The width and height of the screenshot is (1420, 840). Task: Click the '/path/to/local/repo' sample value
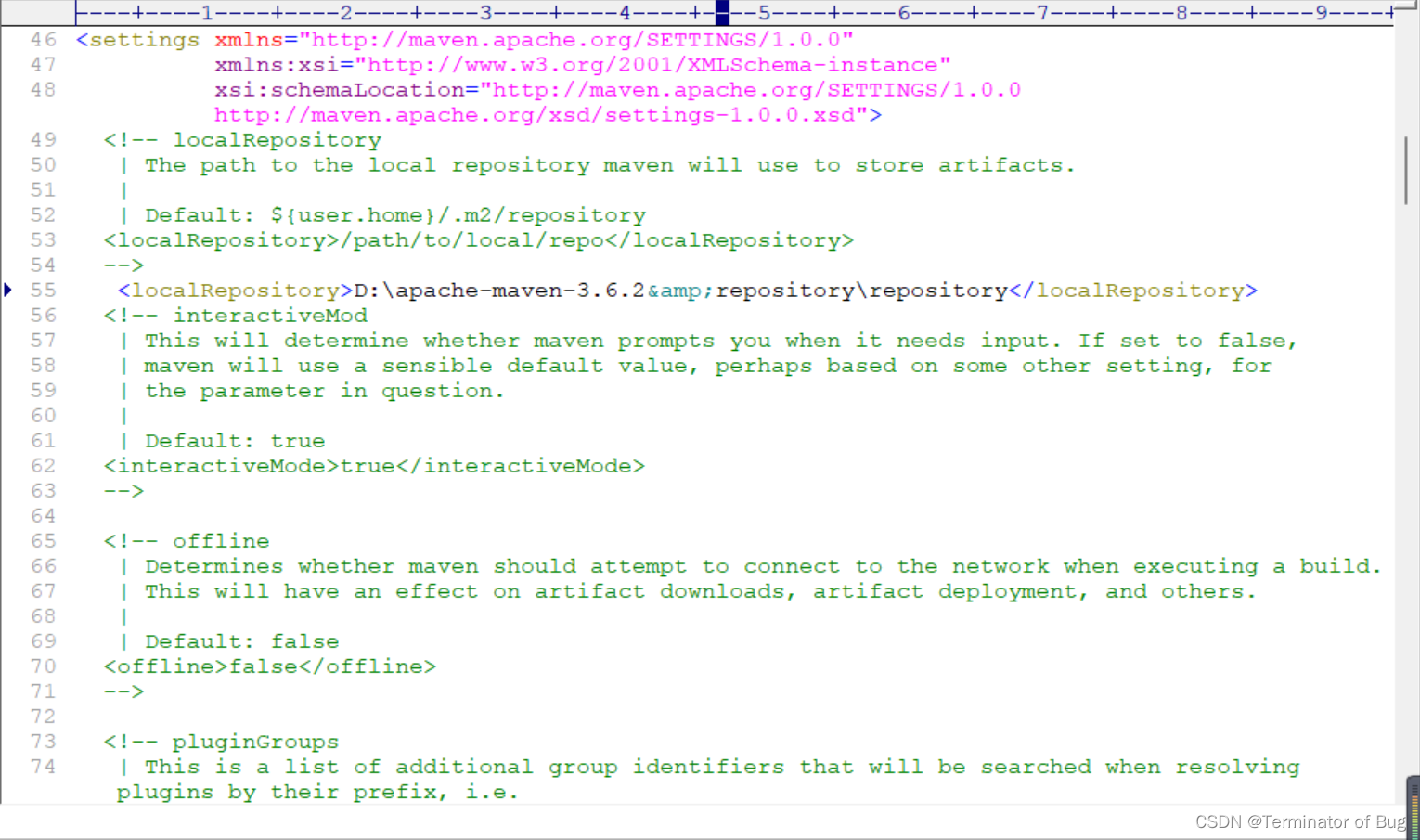472,240
